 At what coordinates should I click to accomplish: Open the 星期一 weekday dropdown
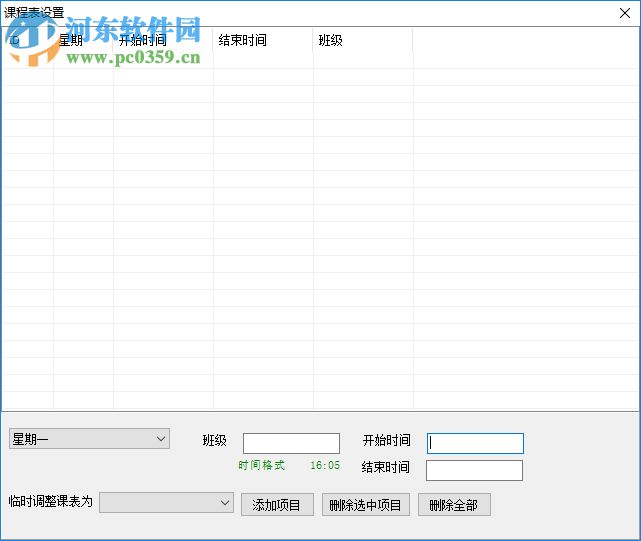(x=89, y=439)
